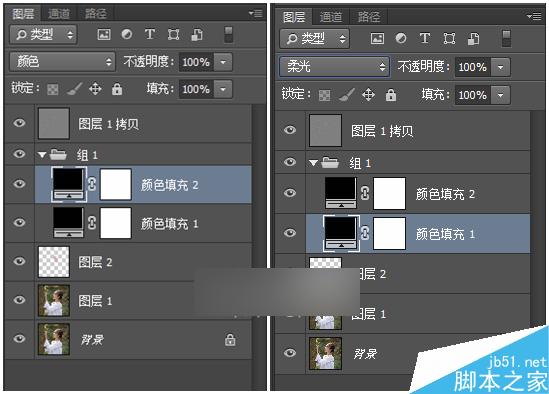
Task: Collapse the 组 1 group in left panel
Action: pyautogui.click(x=42, y=154)
